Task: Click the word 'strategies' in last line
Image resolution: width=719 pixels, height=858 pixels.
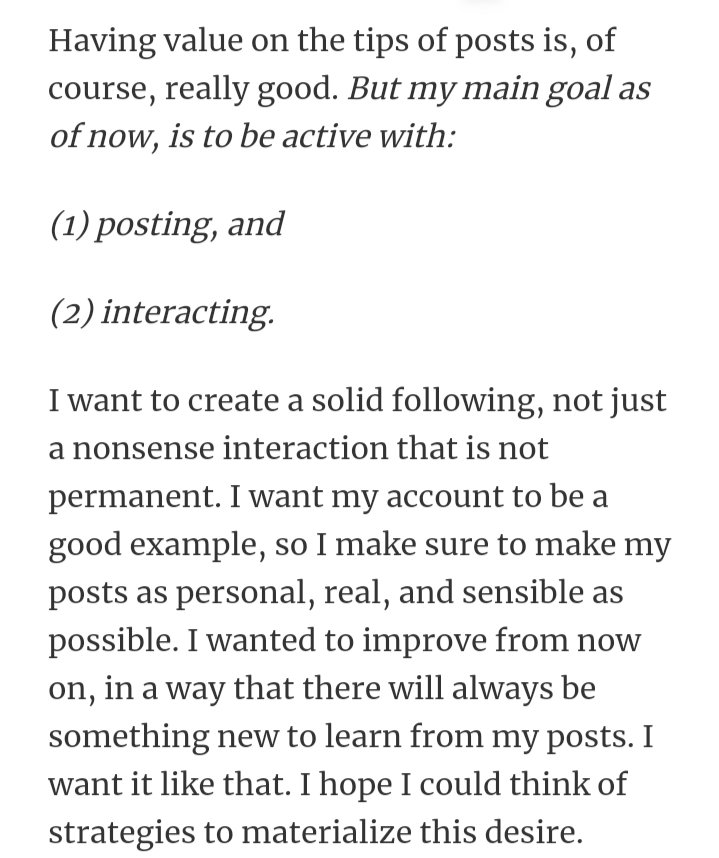Action: [122, 833]
